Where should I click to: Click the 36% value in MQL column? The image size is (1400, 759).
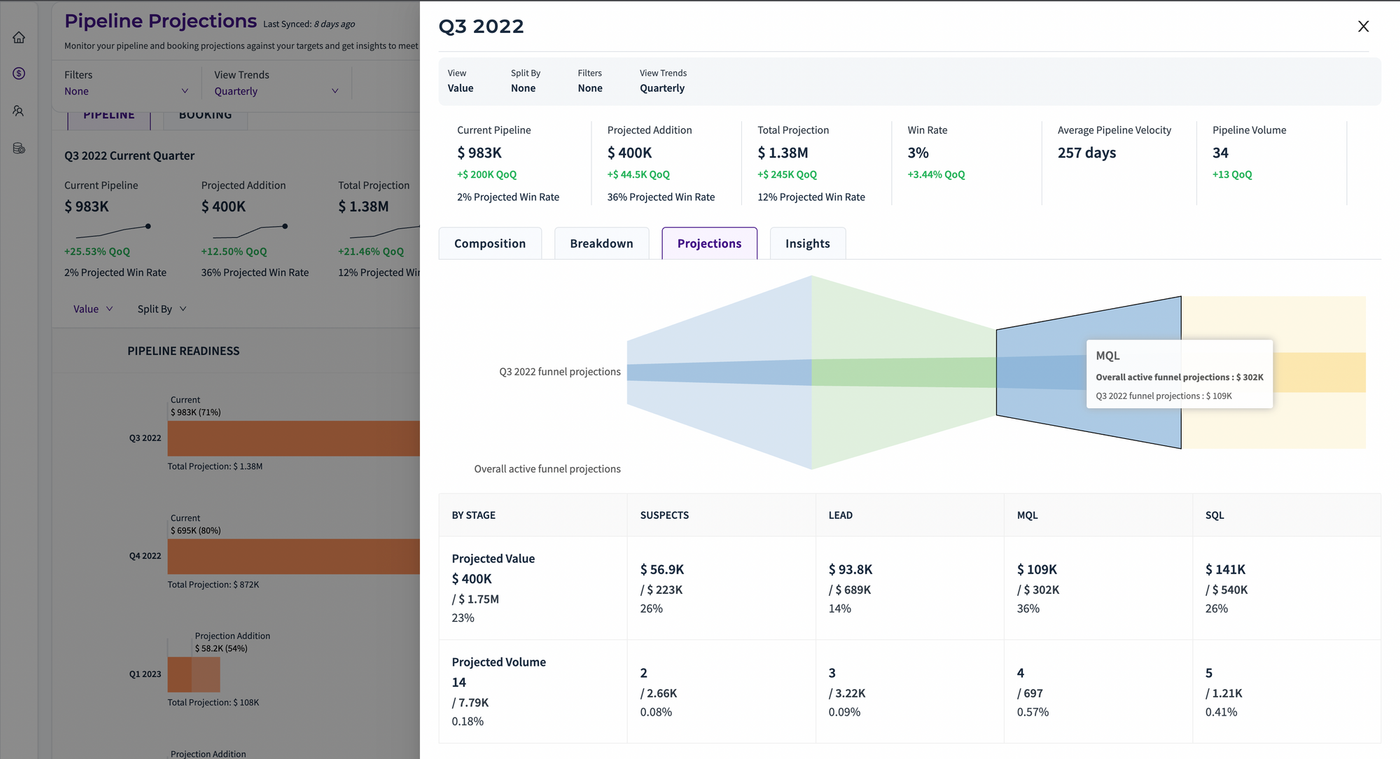(x=1028, y=609)
